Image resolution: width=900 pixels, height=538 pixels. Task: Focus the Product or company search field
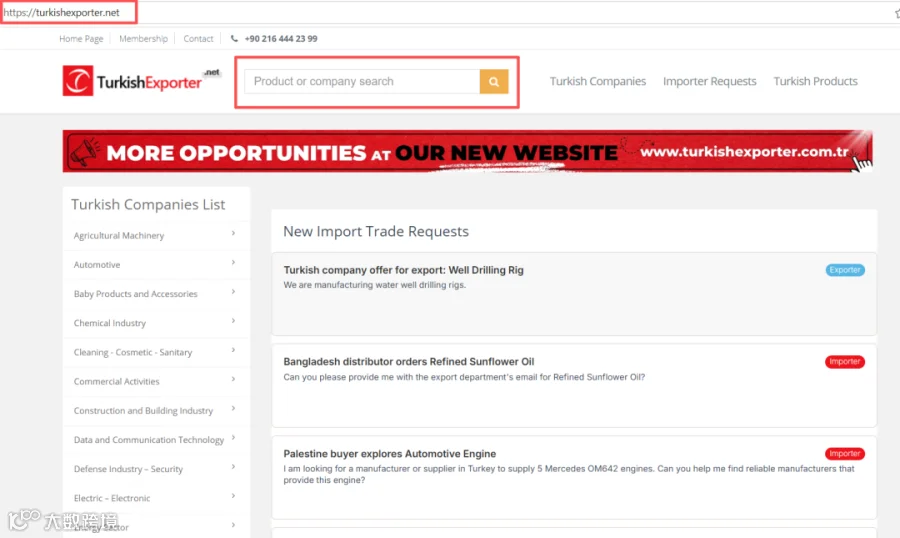coord(362,82)
